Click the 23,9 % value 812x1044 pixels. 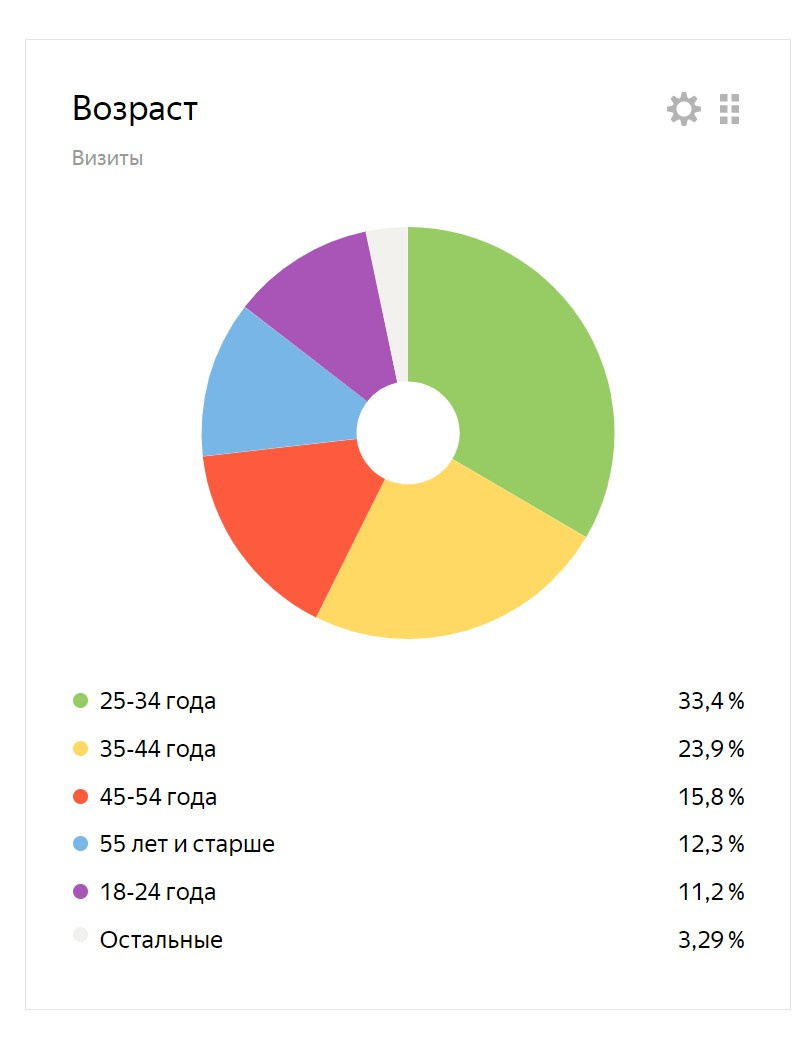tap(711, 749)
